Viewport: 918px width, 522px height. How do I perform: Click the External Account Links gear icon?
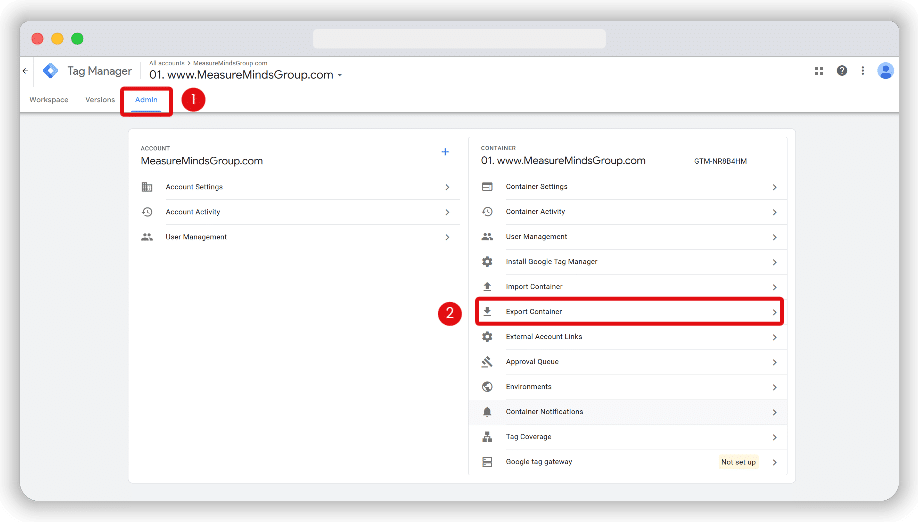coord(487,336)
